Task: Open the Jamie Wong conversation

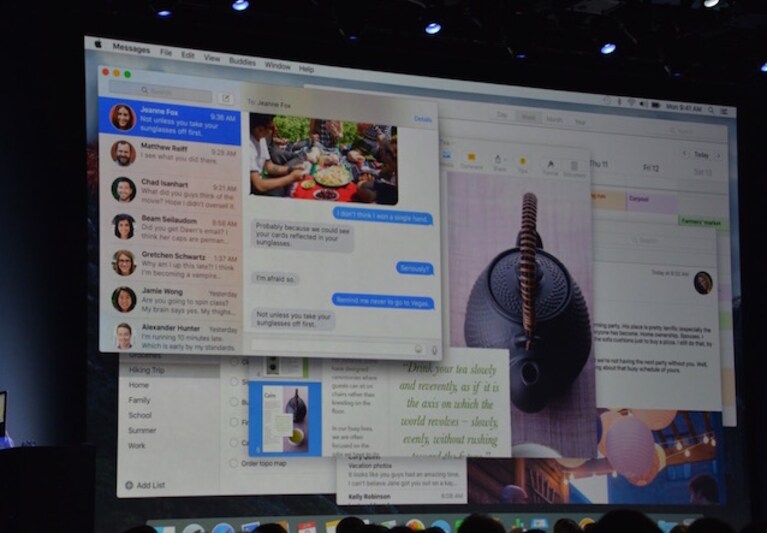Action: (x=170, y=299)
